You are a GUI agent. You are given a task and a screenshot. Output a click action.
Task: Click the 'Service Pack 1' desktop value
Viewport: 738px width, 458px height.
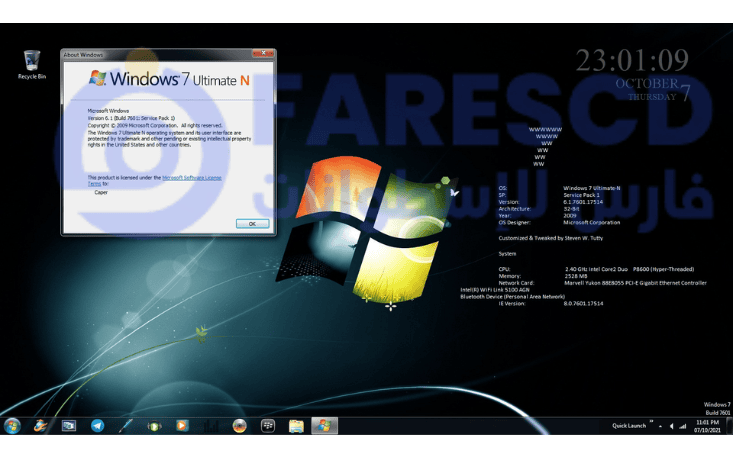point(582,195)
